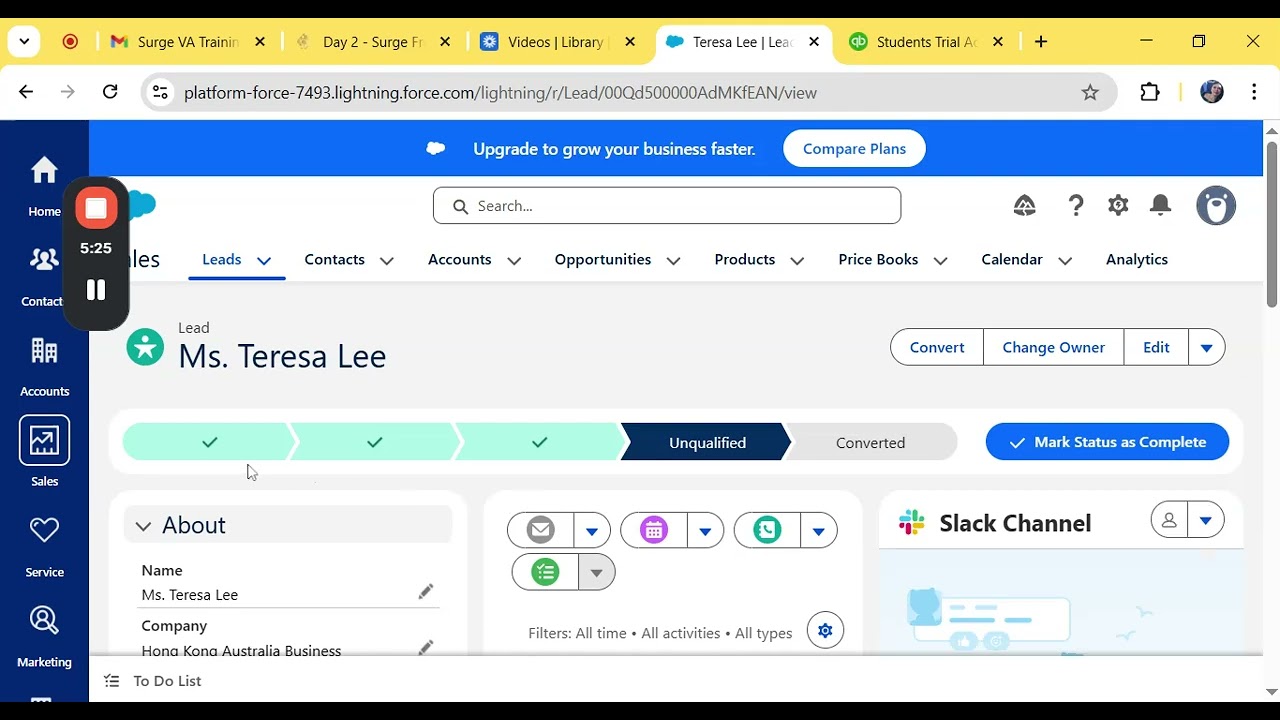This screenshot has width=1280, height=720.
Task: Open the Chrome tab search dropdown
Action: (24, 42)
